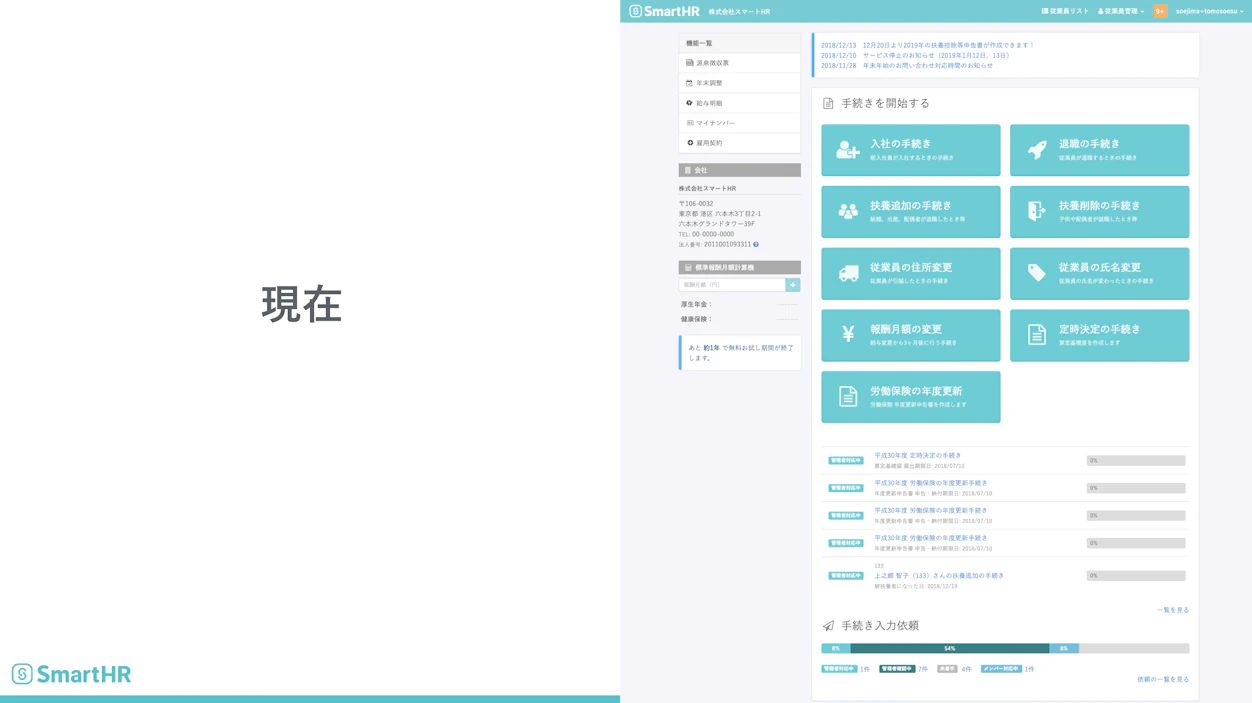Open the 報酬月額の変更 yen-icon card
The width and height of the screenshot is (1252, 703).
point(910,335)
